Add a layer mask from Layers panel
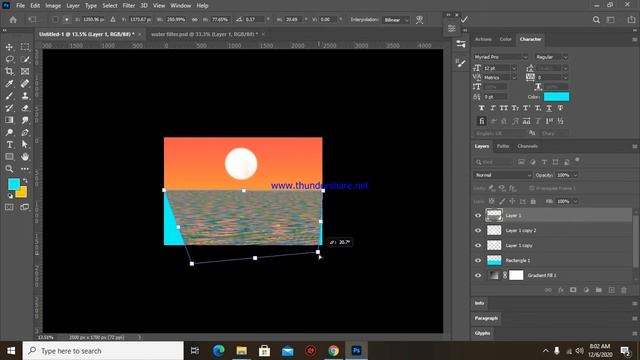This screenshot has width=640, height=360. [573, 290]
